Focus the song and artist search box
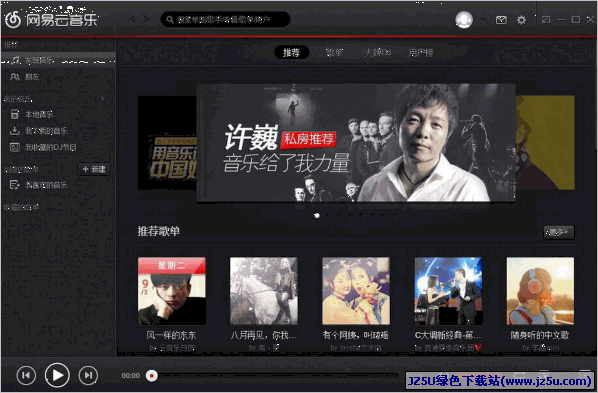598x393 pixels. (x=225, y=19)
